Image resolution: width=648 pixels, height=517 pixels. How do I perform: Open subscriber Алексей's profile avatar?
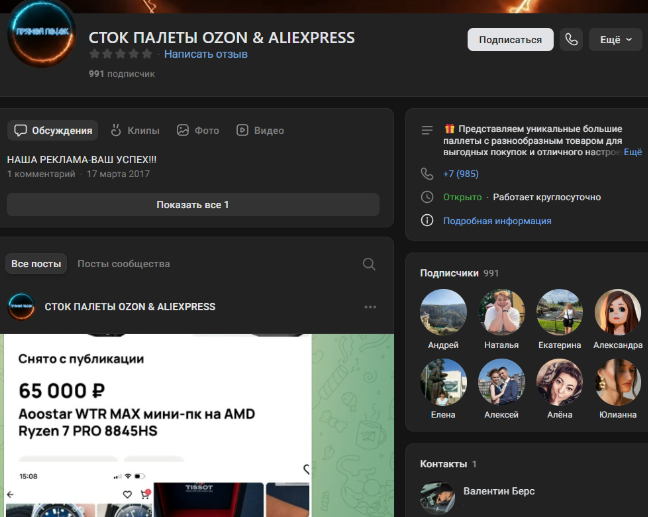point(501,382)
